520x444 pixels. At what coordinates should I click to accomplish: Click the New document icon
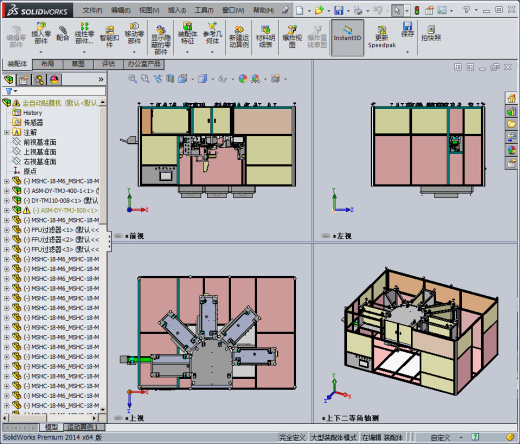pos(299,10)
